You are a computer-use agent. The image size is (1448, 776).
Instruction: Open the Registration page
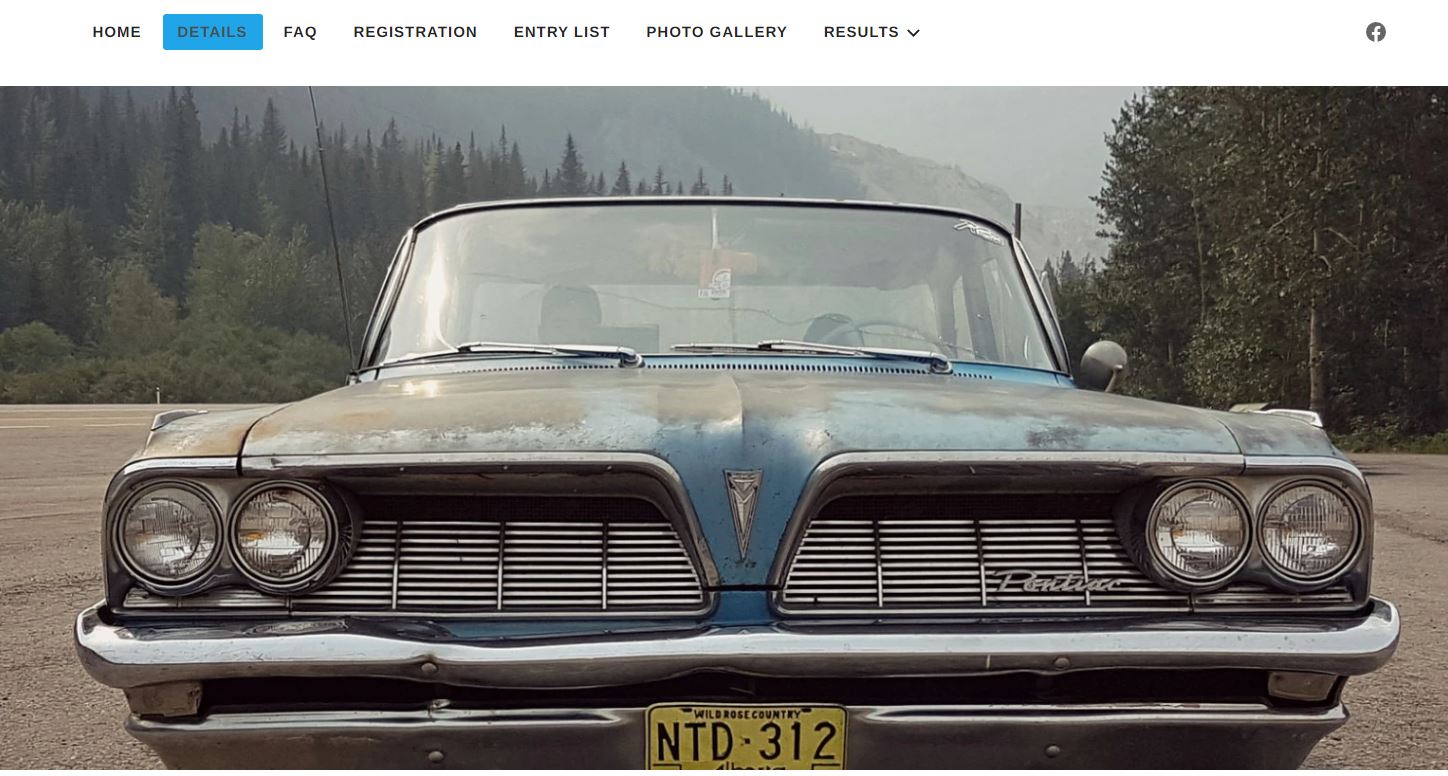point(415,32)
